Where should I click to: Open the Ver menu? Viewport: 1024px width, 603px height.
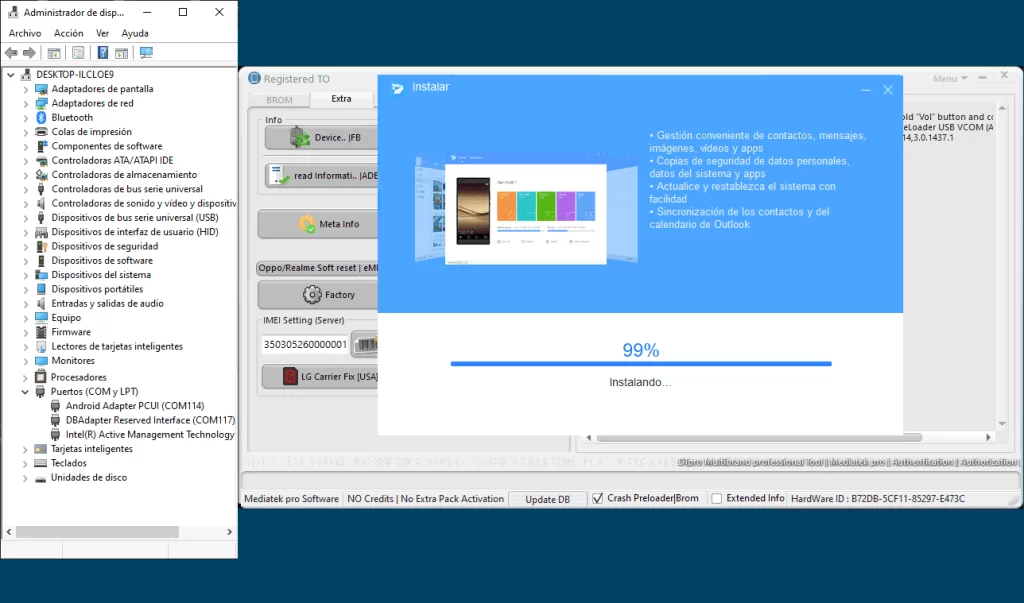click(103, 33)
